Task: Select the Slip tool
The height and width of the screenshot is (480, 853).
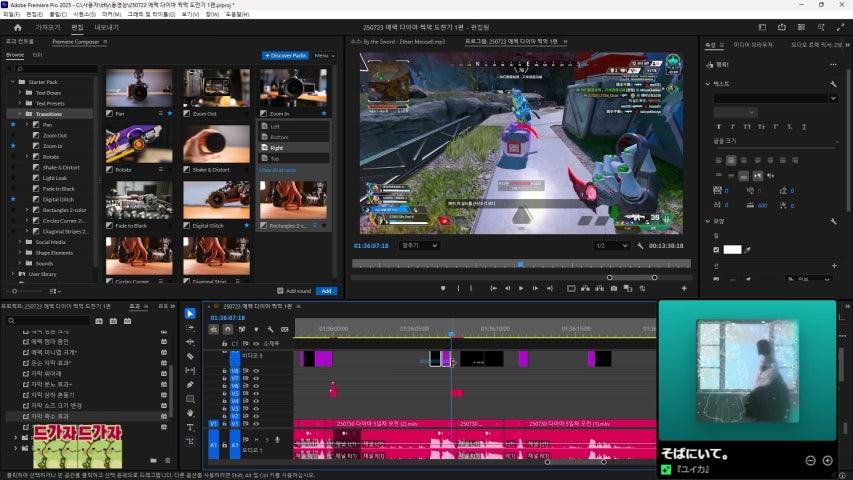Action: [190, 370]
